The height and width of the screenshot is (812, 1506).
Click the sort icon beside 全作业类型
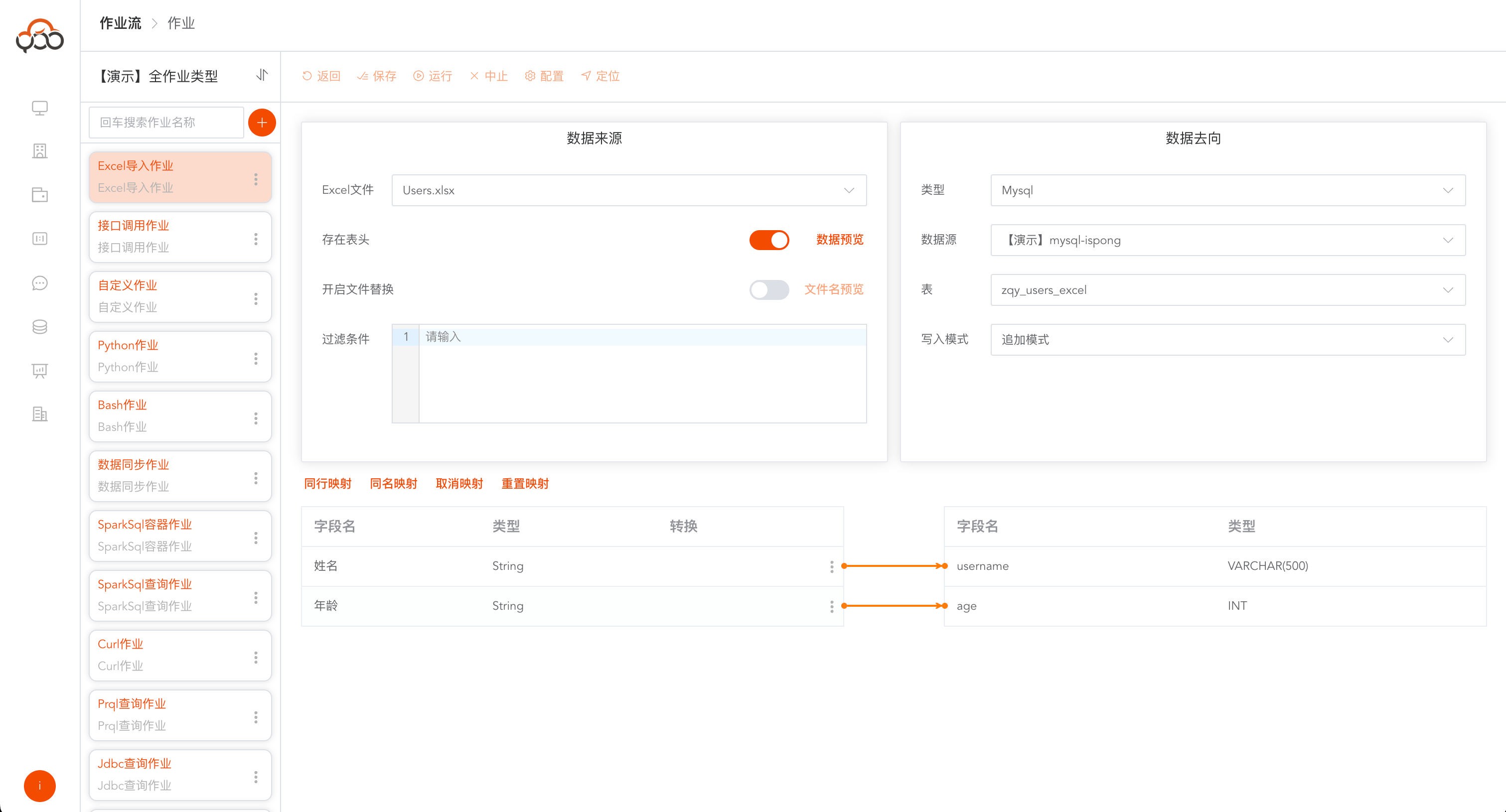tap(262, 75)
